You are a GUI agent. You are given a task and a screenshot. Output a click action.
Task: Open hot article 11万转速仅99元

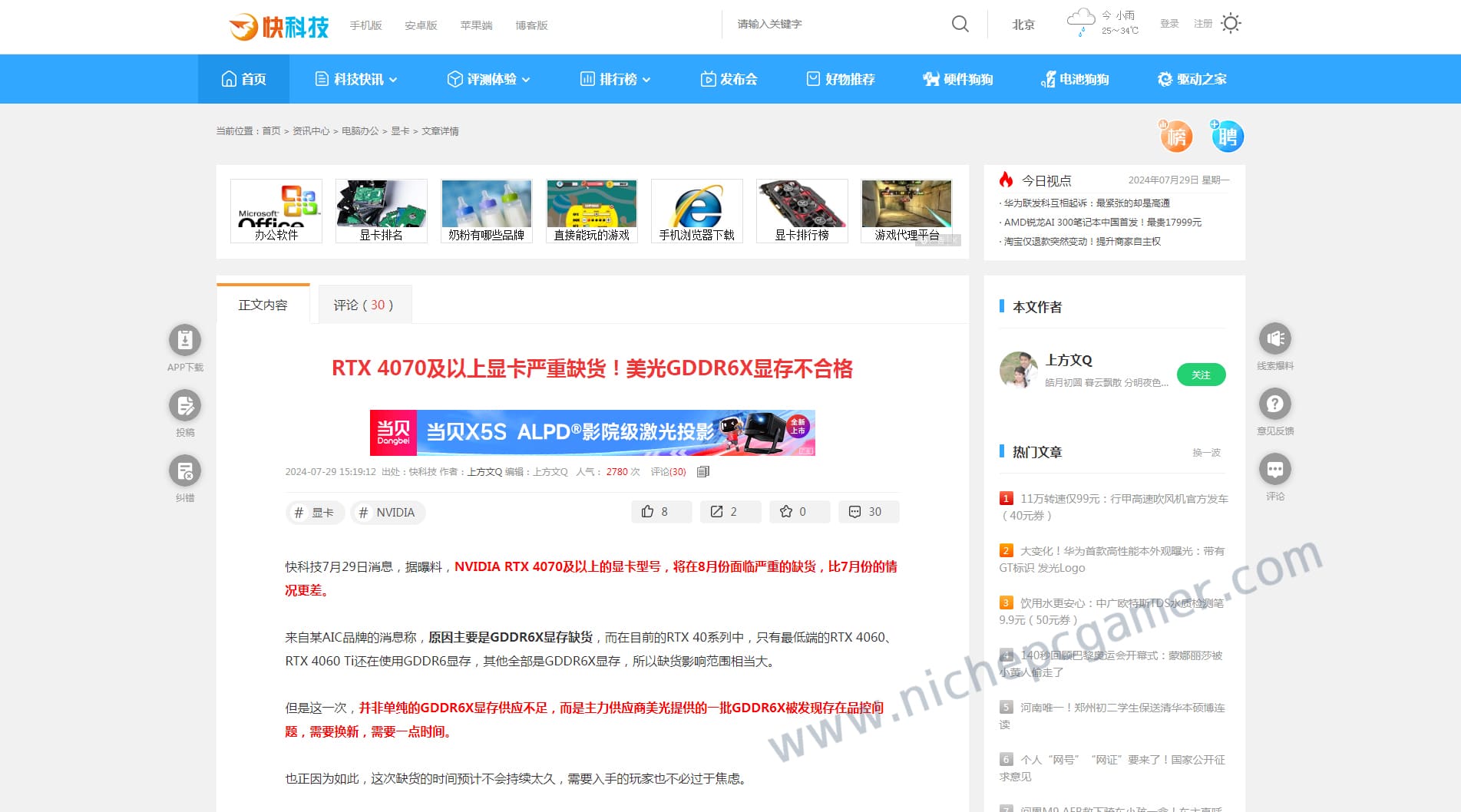click(1114, 507)
